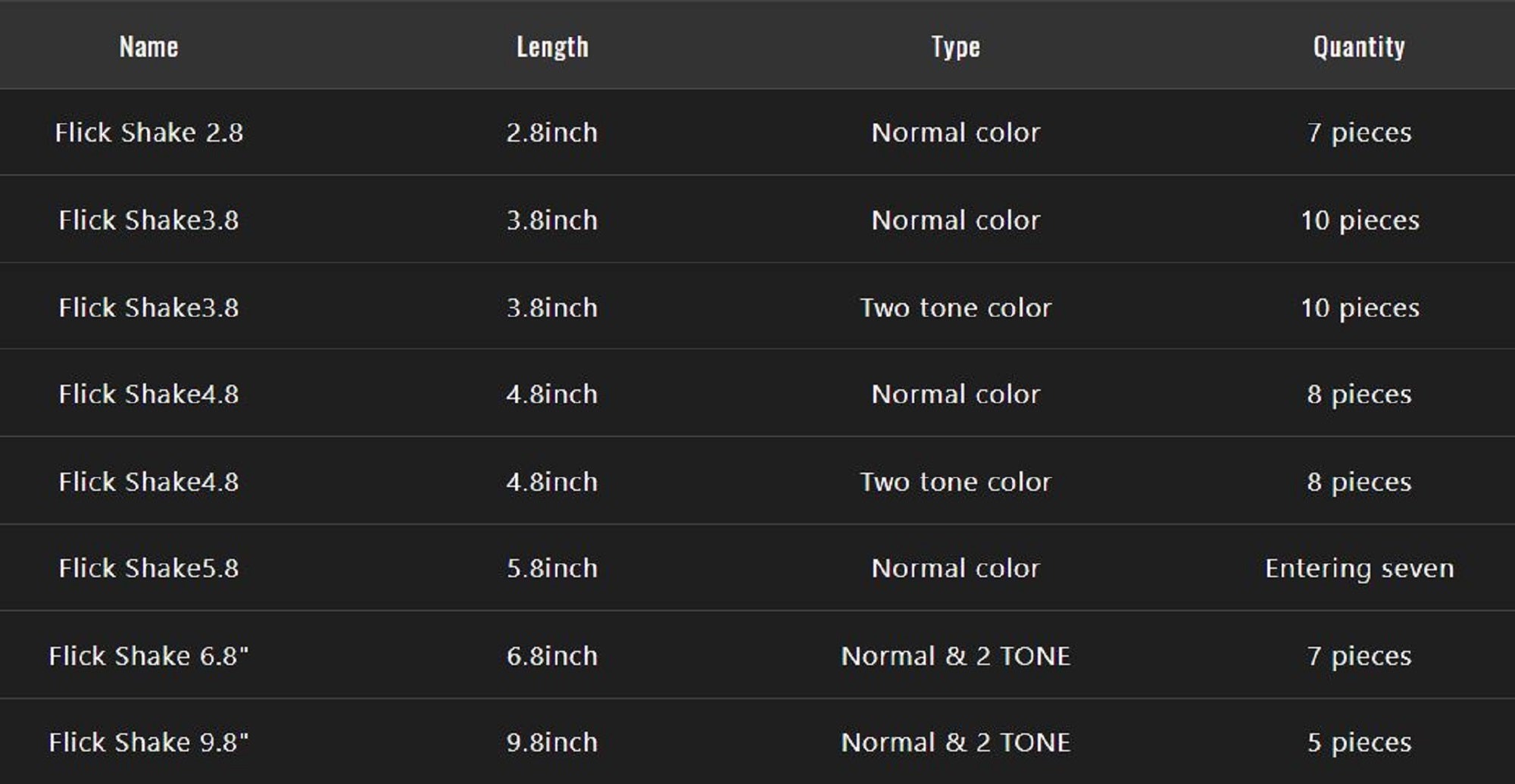Viewport: 1515px width, 784px height.
Task: Select the Flick Shake 6.8" name cell
Action: tap(148, 656)
